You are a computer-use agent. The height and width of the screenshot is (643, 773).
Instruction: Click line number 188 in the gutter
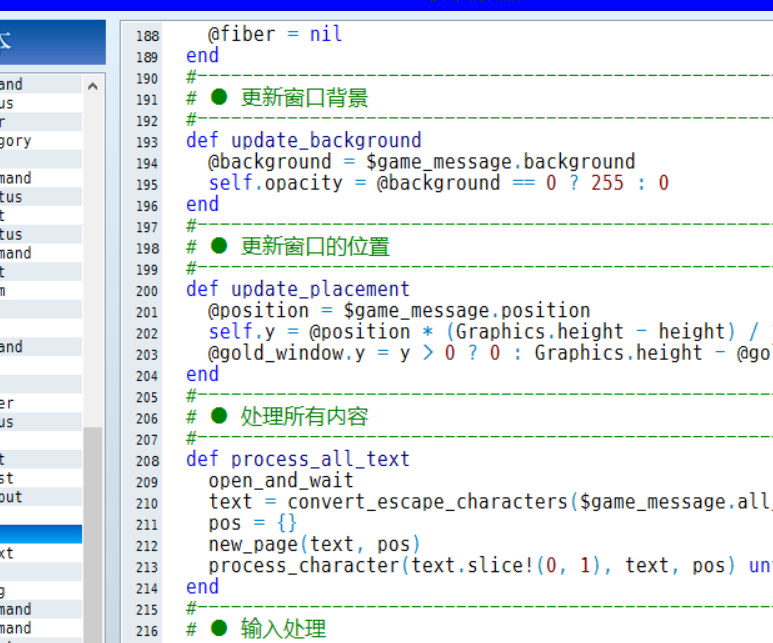pos(147,36)
